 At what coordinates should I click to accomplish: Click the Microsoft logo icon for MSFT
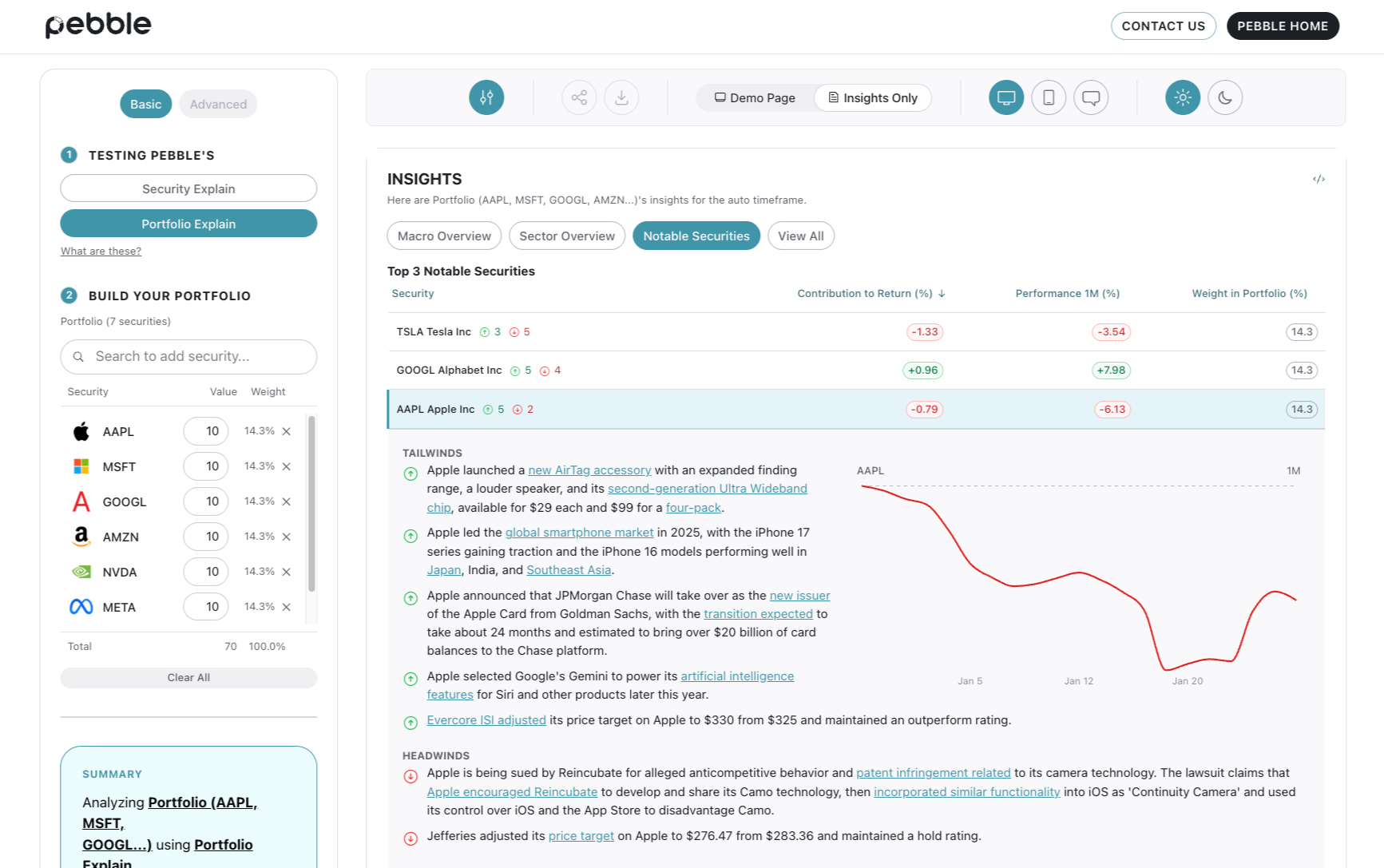coord(81,466)
